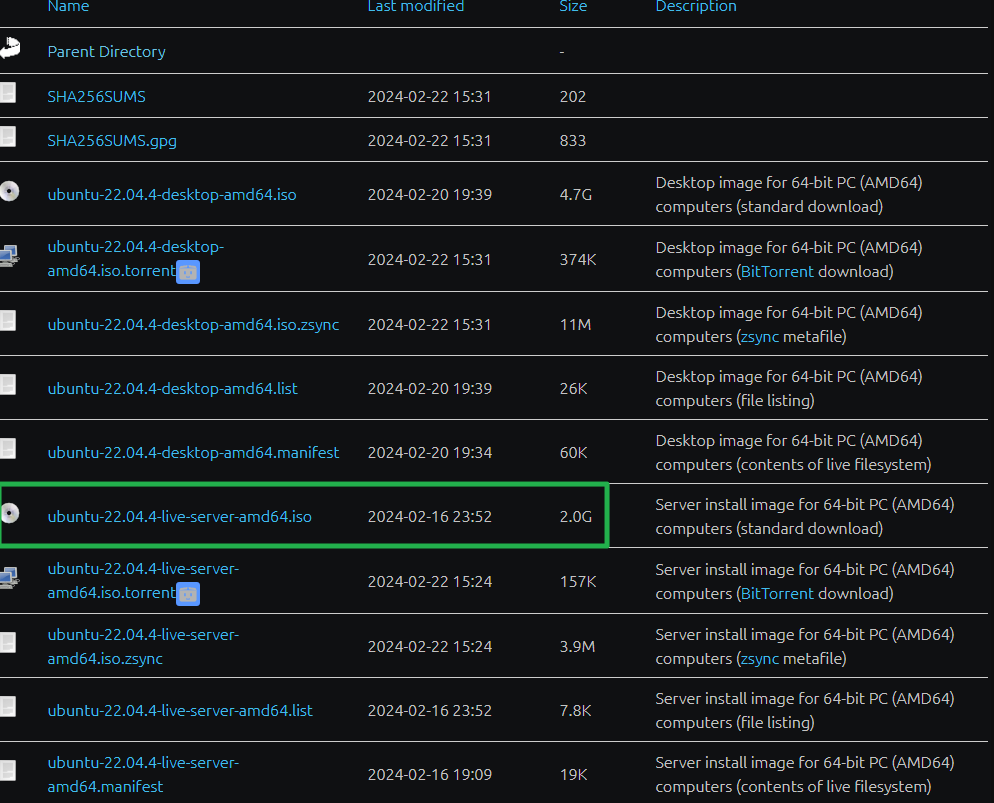Open the BitTorrent link in the desktop image description
This screenshot has width=994, height=803.
pyautogui.click(x=776, y=271)
